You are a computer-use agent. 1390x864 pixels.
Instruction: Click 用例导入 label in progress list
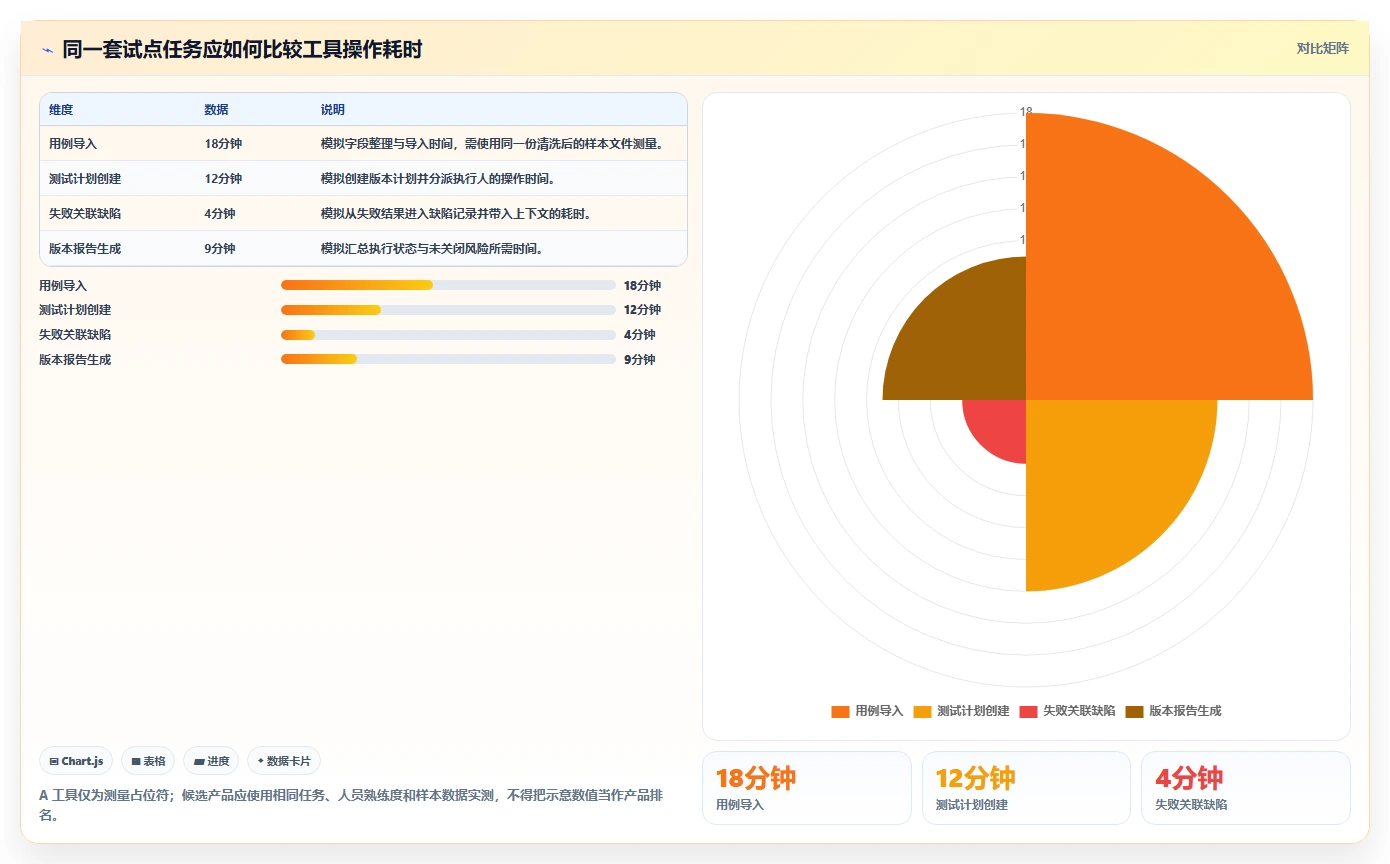pyautogui.click(x=63, y=286)
